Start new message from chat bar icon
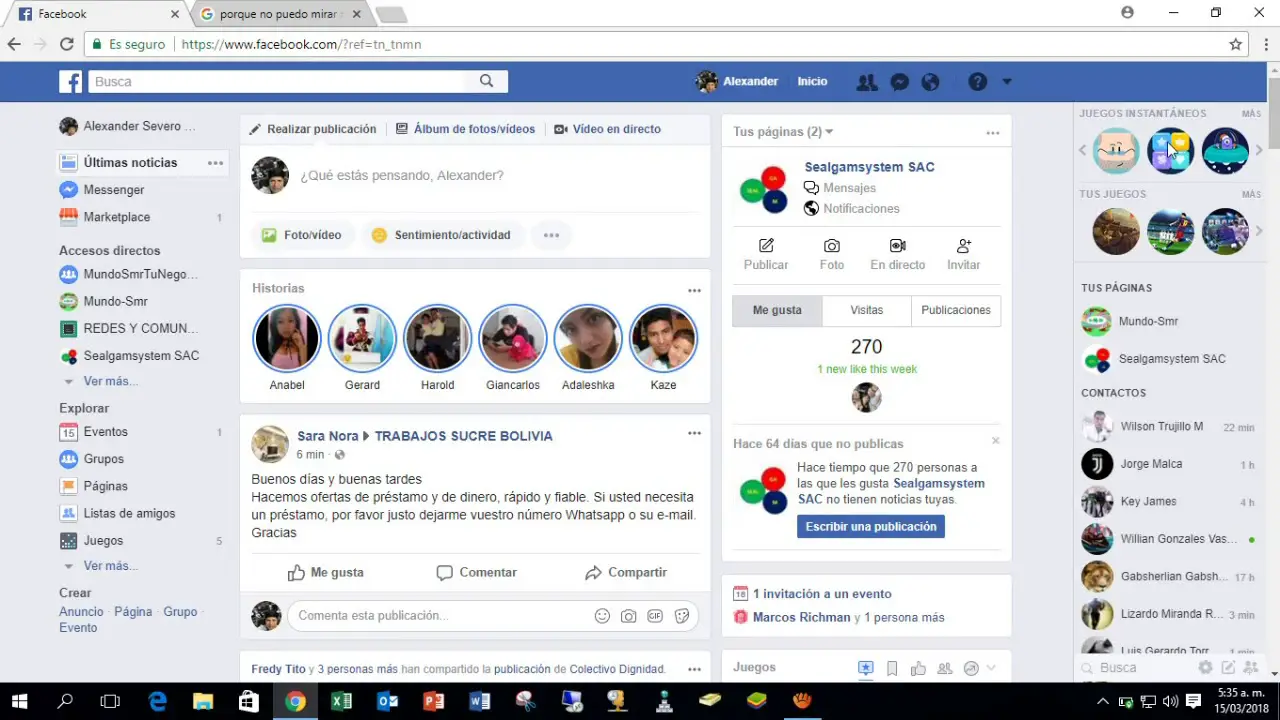 (x=1228, y=667)
